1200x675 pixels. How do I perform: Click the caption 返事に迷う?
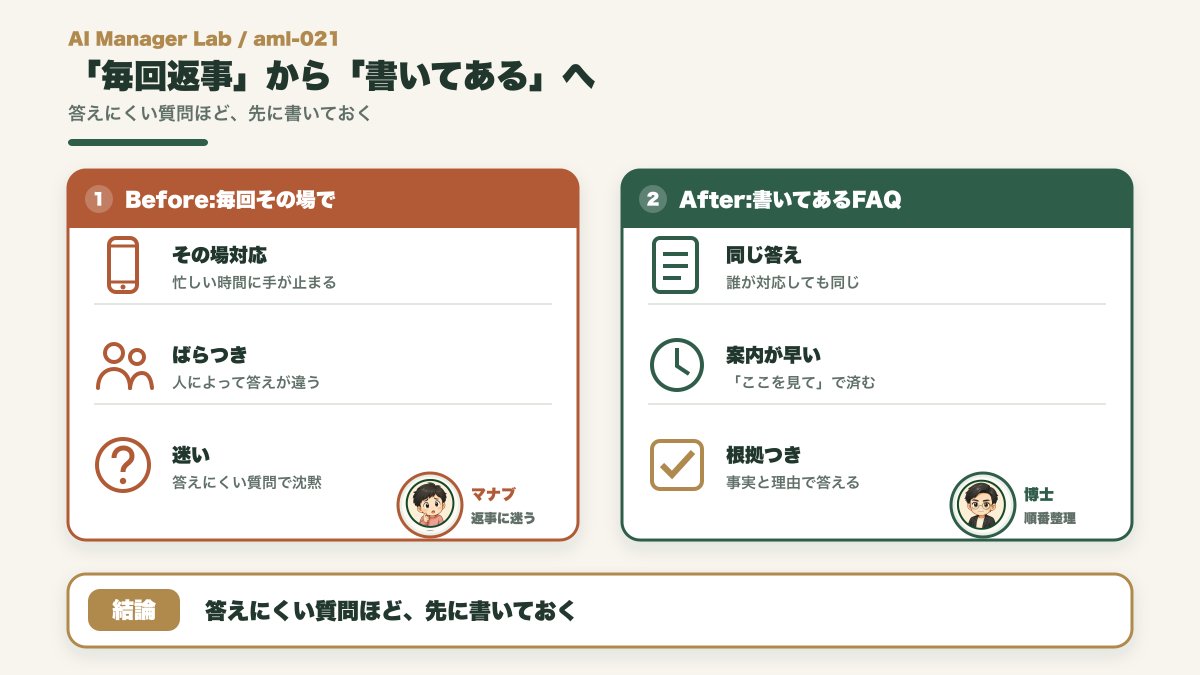click(504, 518)
